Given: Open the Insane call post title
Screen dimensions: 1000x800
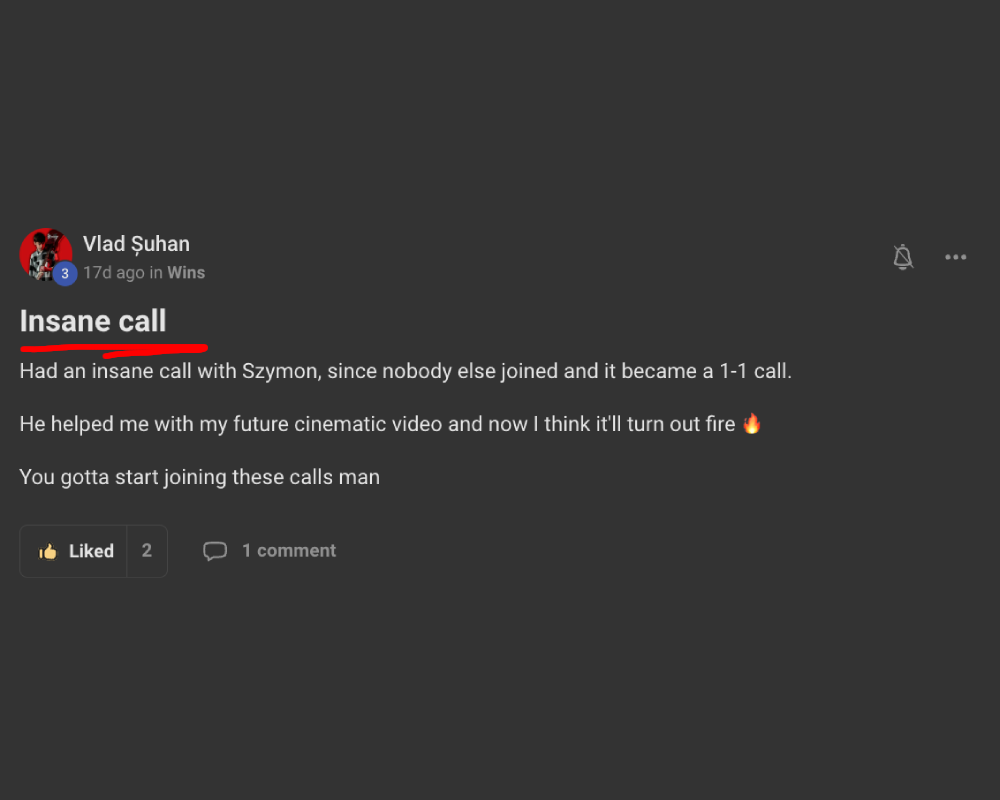Looking at the screenshot, I should [93, 322].
